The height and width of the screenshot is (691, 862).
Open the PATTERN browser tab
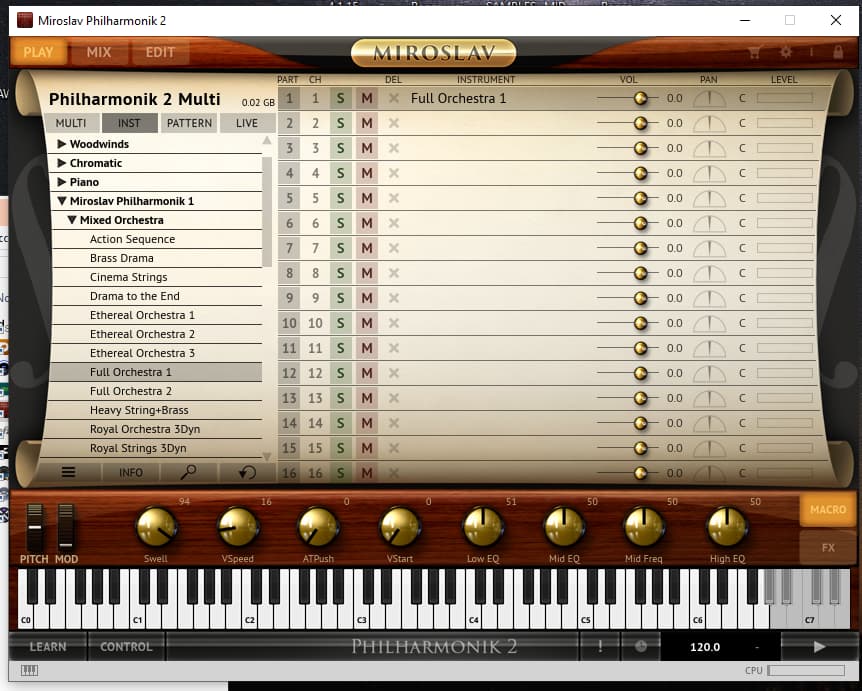[x=189, y=123]
